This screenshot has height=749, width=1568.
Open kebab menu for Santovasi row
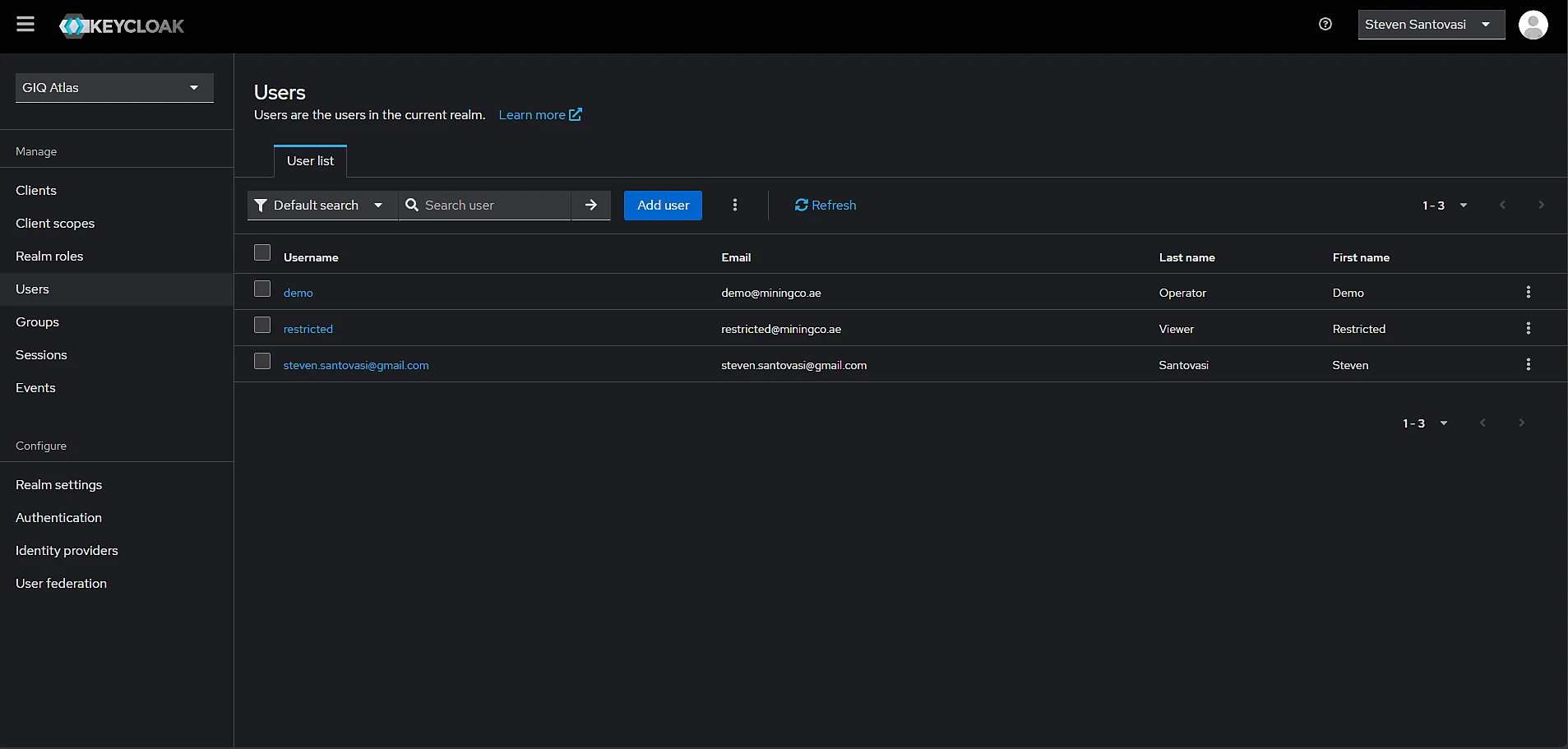(x=1529, y=364)
